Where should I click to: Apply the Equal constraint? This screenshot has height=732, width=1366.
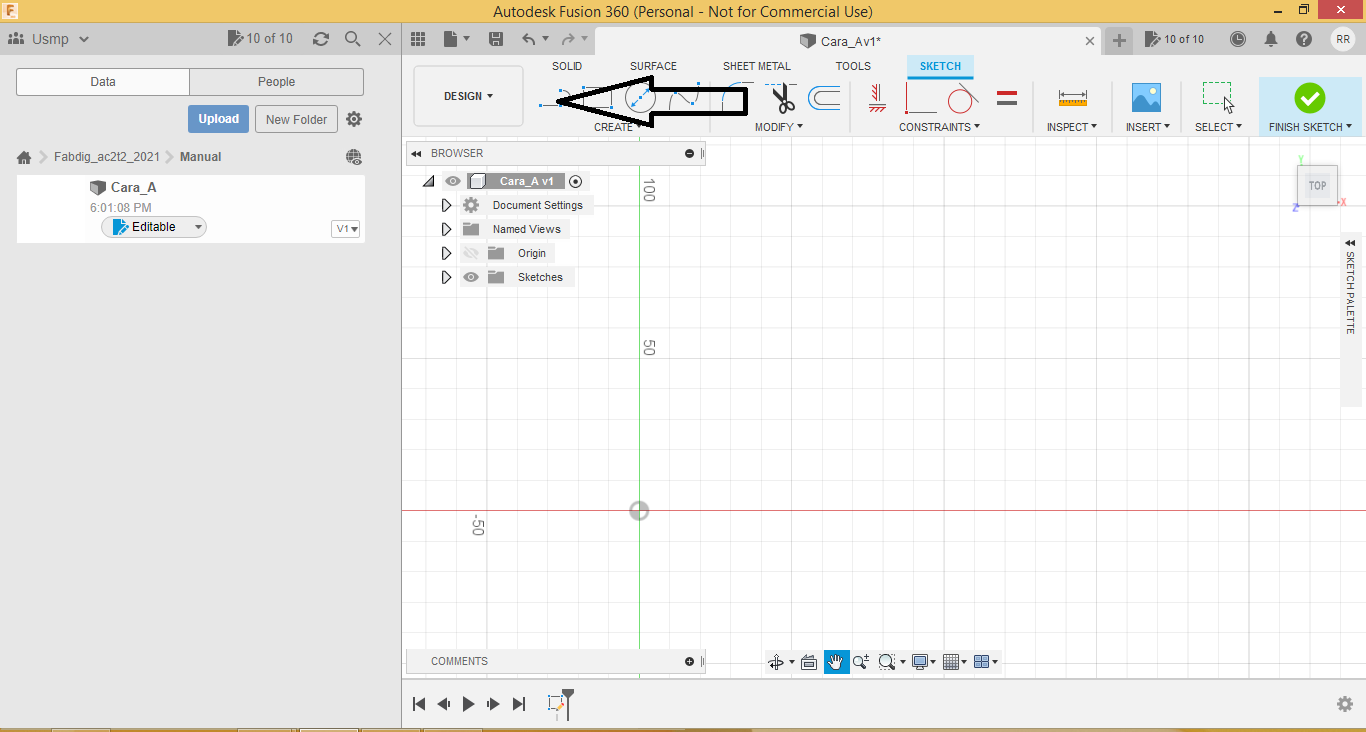(x=1007, y=98)
